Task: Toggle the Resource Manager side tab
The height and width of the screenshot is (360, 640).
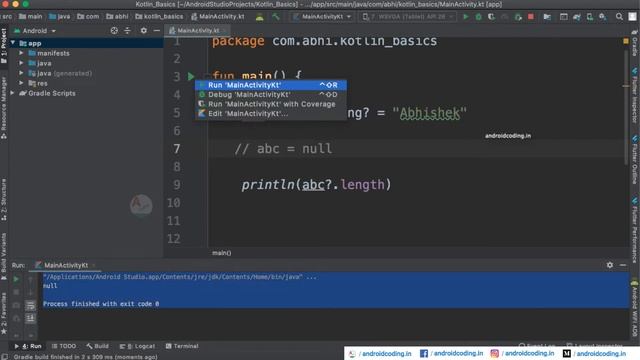Action: [x=4, y=108]
